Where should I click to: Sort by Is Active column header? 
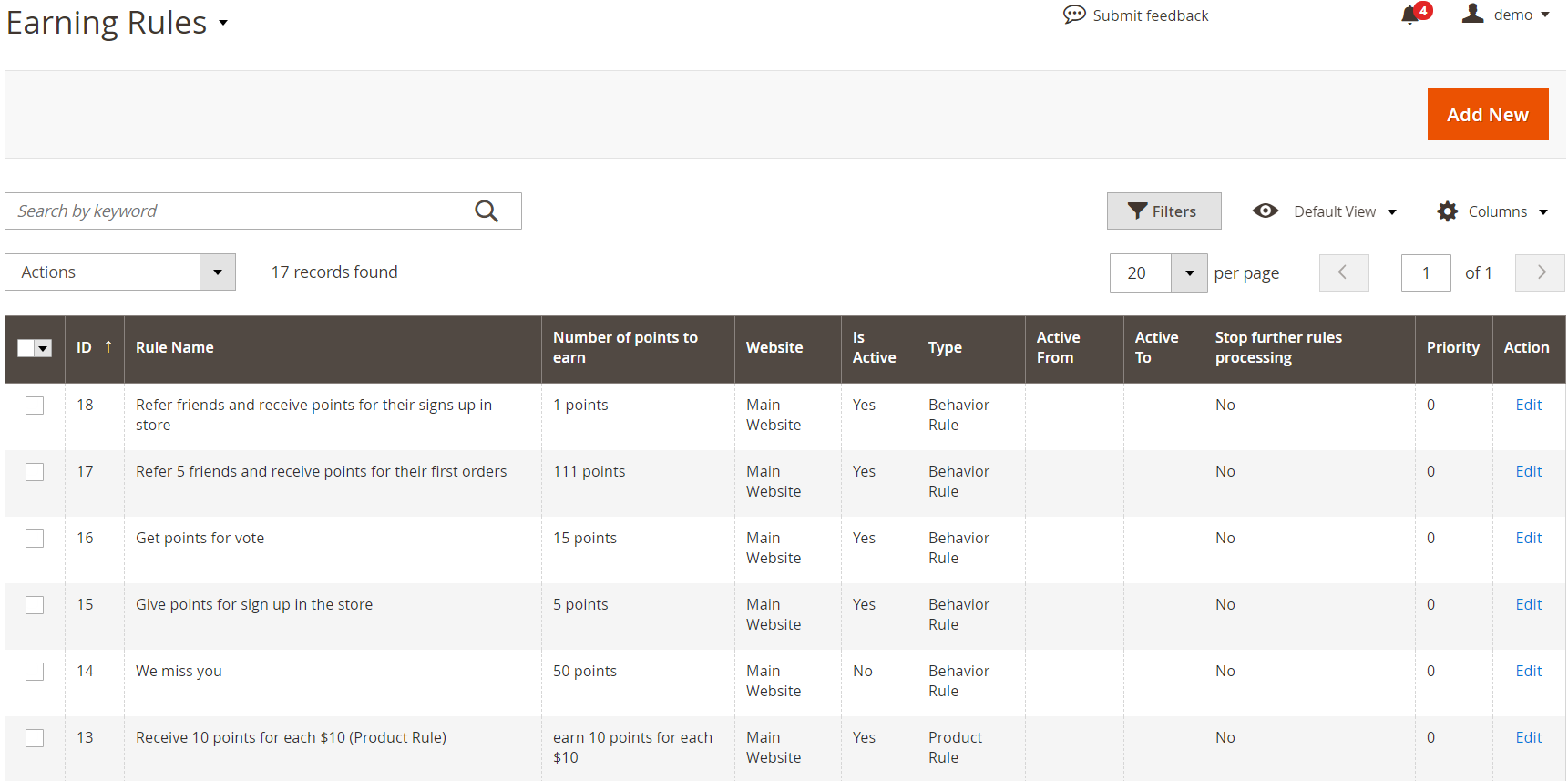click(x=878, y=348)
